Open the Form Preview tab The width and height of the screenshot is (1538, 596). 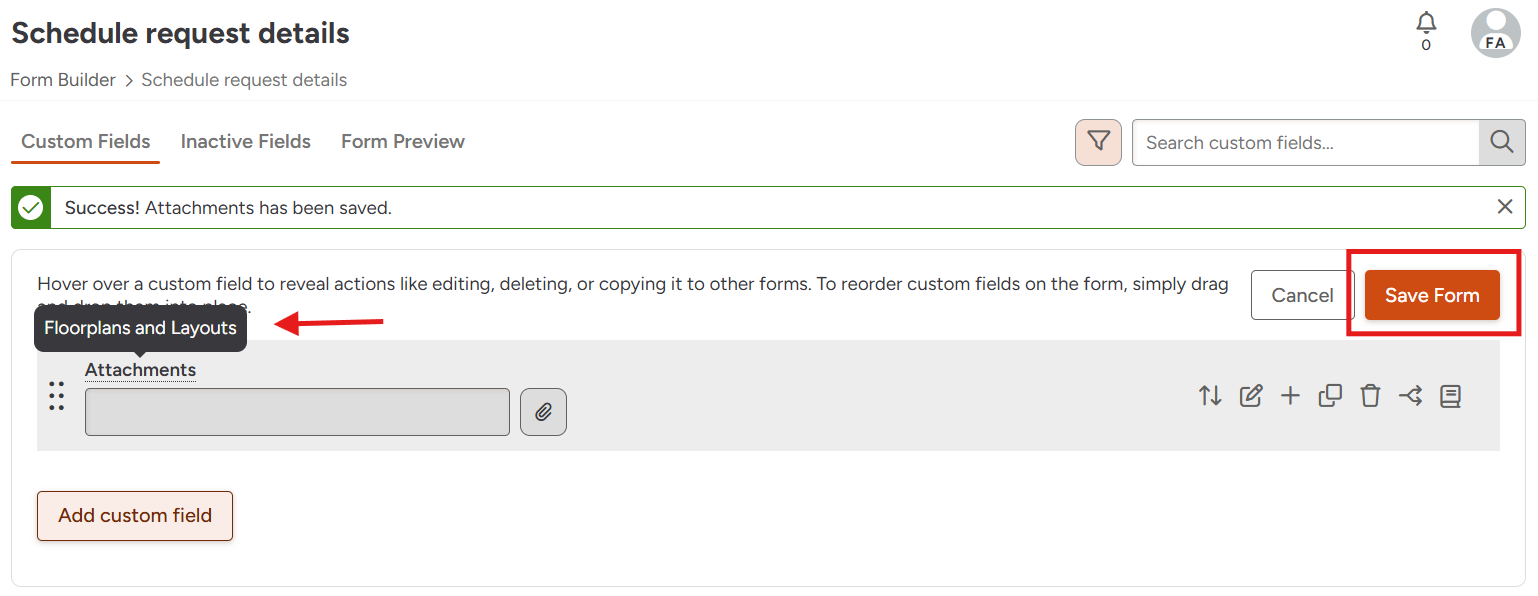(403, 142)
